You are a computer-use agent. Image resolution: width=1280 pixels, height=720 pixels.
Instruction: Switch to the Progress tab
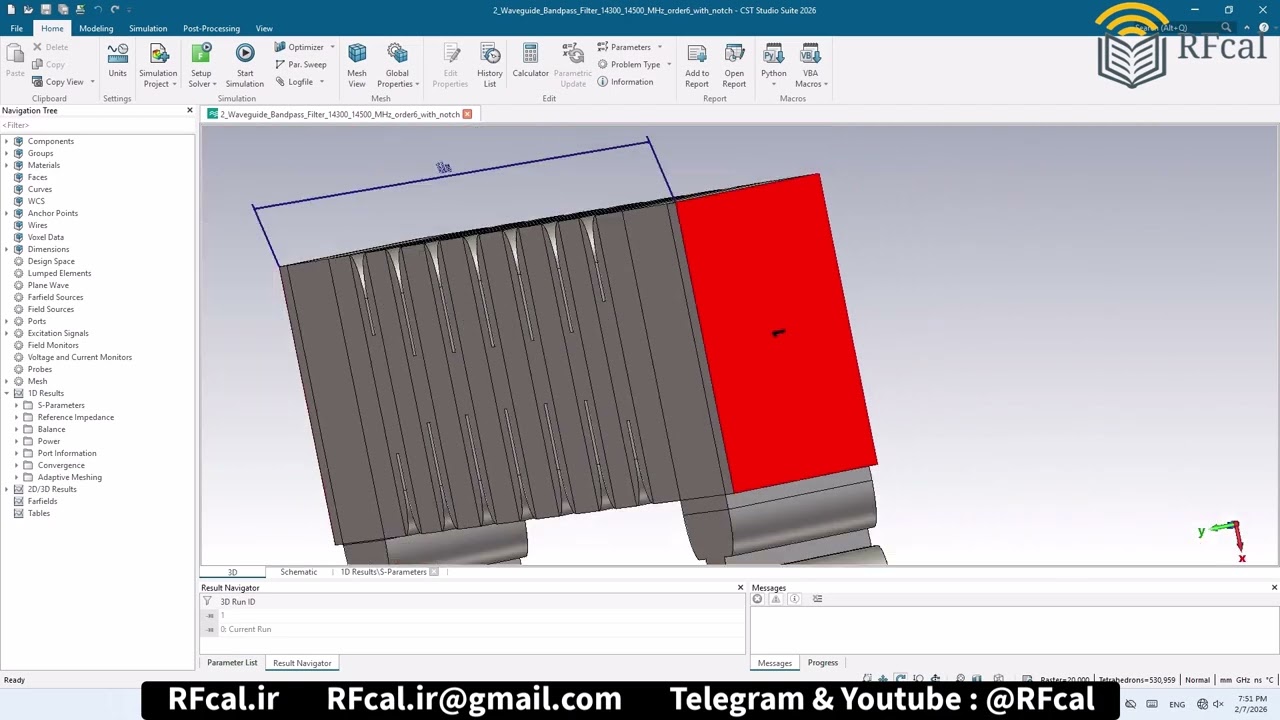[823, 663]
